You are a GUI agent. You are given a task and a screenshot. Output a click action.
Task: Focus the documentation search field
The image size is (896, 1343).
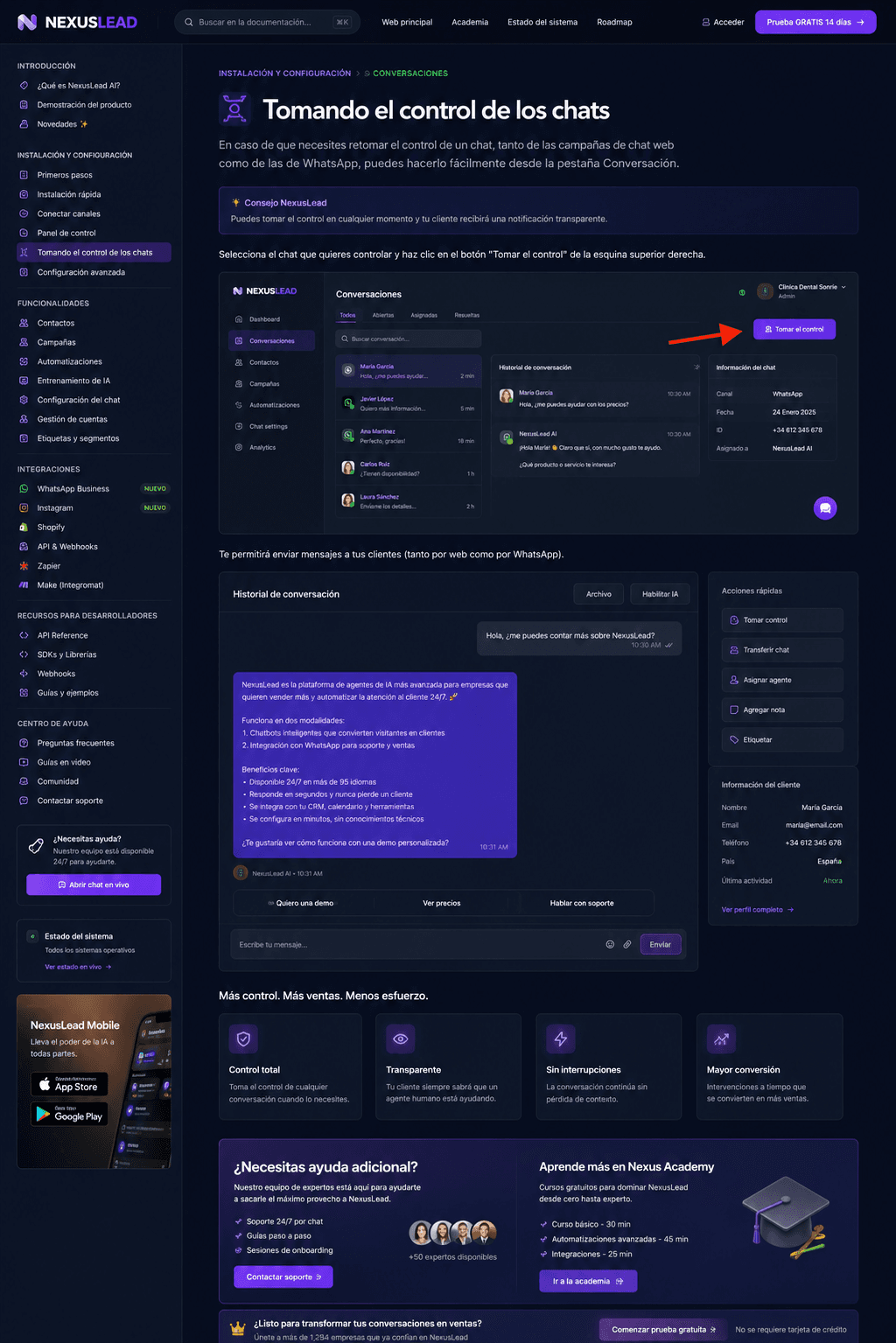tap(268, 22)
